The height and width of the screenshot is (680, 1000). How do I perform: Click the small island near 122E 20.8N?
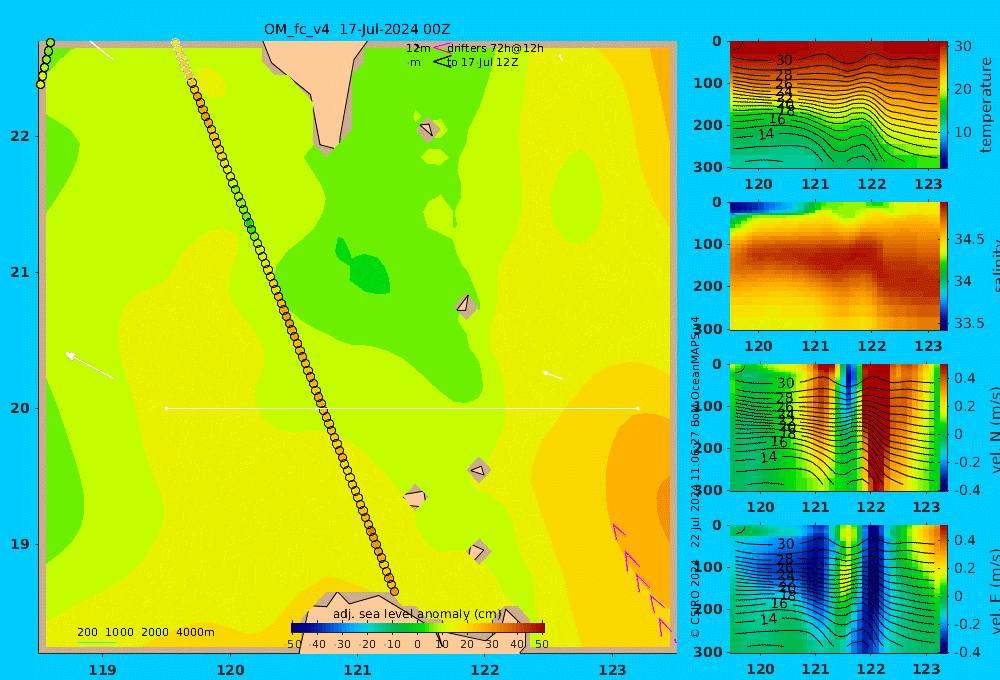pos(466,306)
